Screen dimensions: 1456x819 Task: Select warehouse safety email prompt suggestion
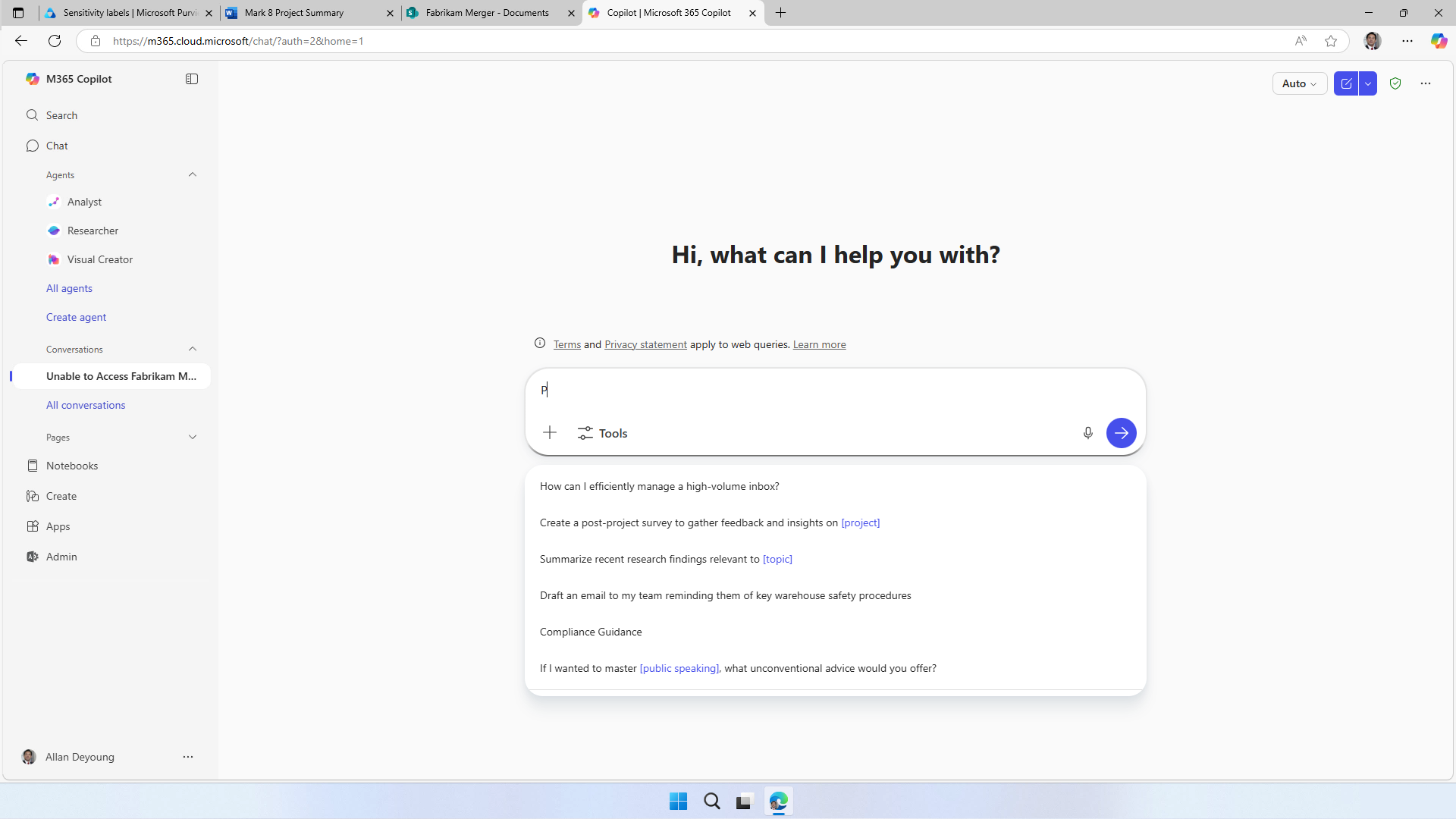pos(835,595)
